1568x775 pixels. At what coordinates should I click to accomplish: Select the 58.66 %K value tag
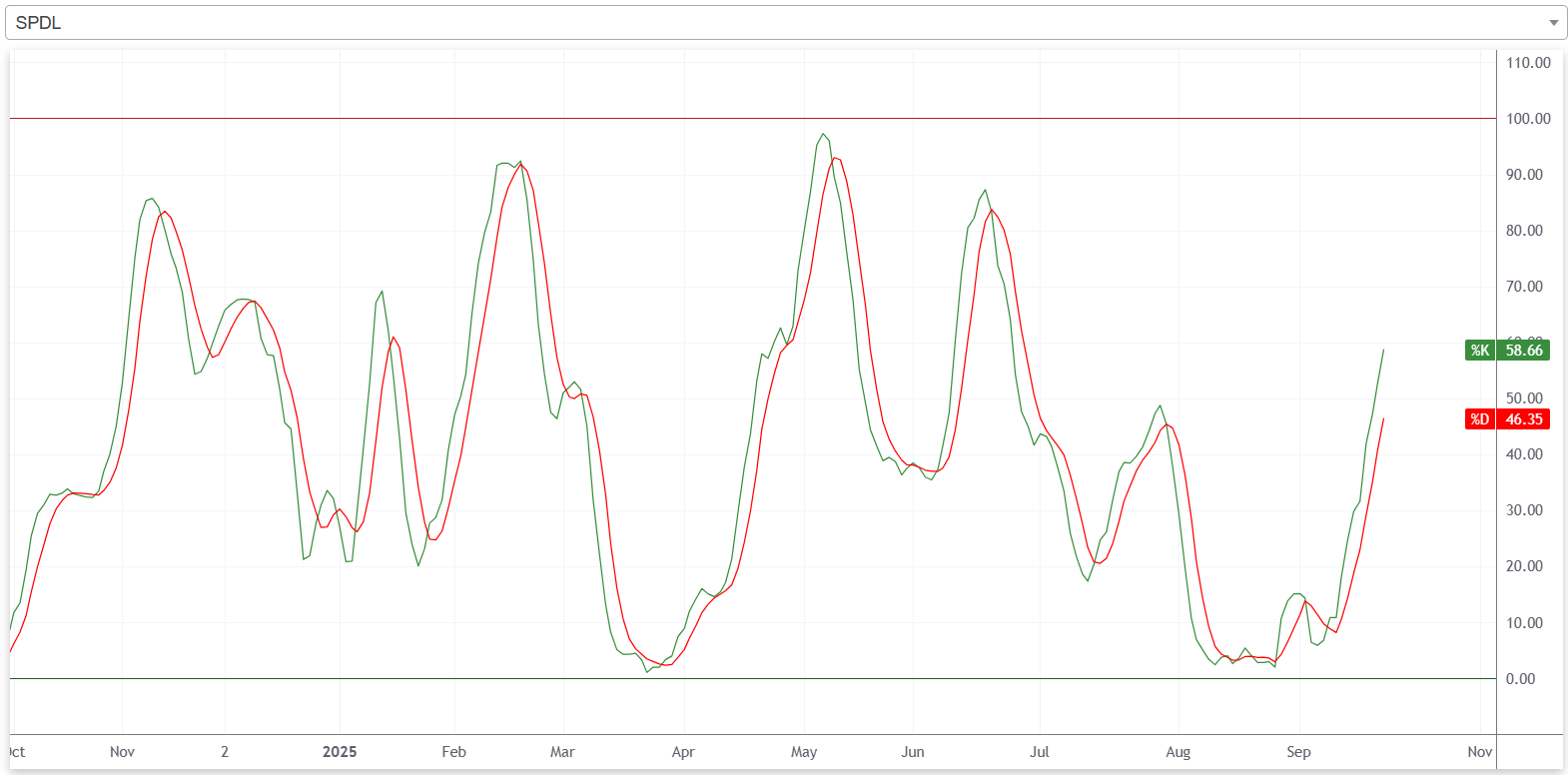[1523, 351]
